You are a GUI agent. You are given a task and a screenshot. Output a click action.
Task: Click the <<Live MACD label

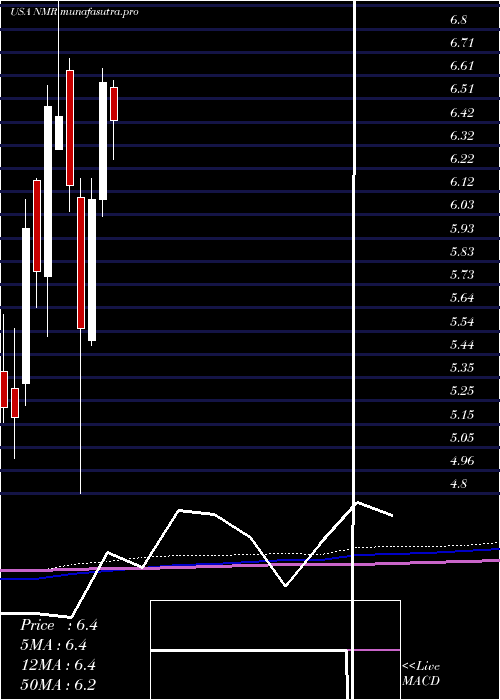(421, 674)
